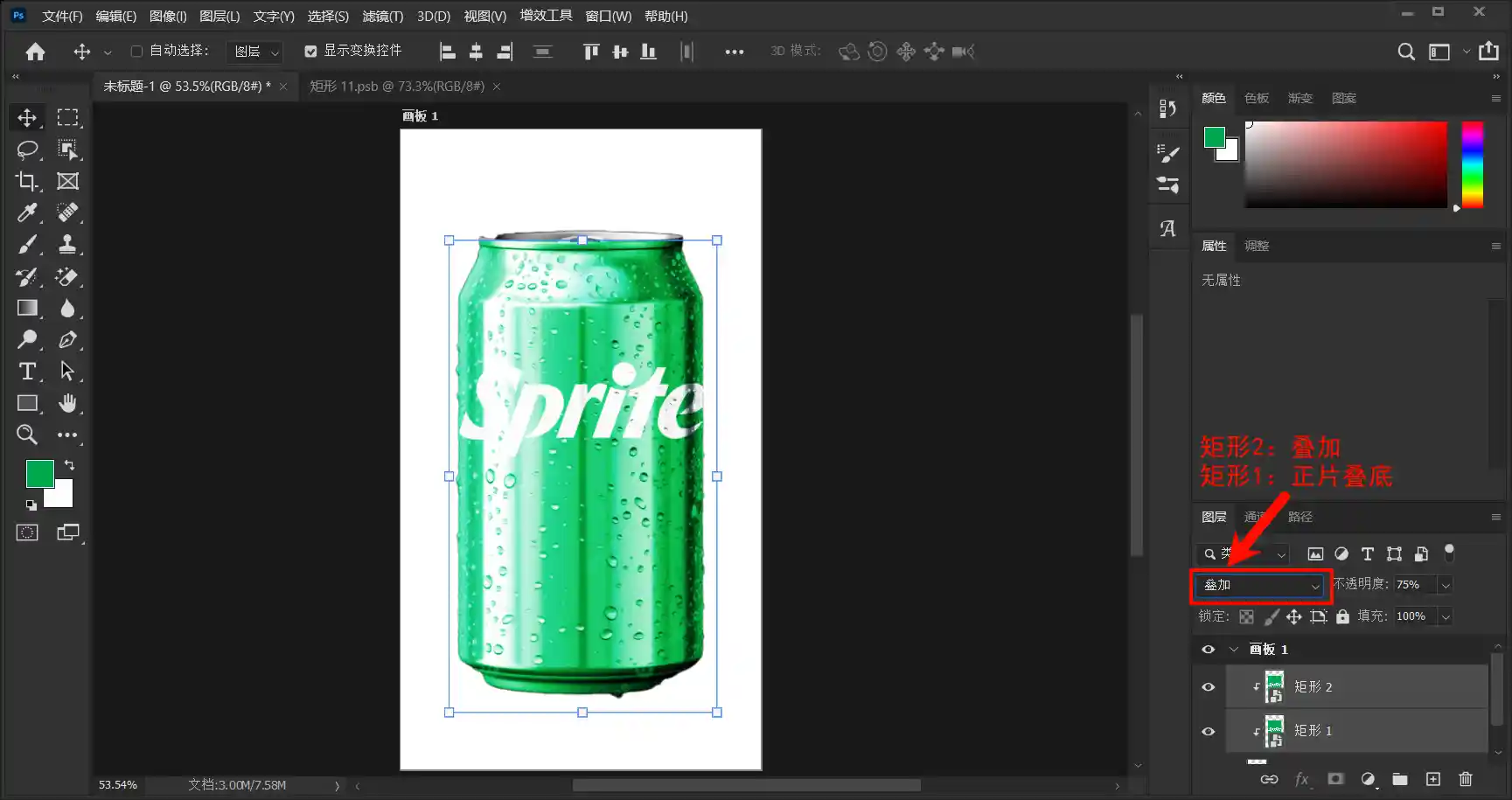The image size is (1512, 800).
Task: Open the opacity 75% dropdown arrow
Action: pyautogui.click(x=1446, y=585)
